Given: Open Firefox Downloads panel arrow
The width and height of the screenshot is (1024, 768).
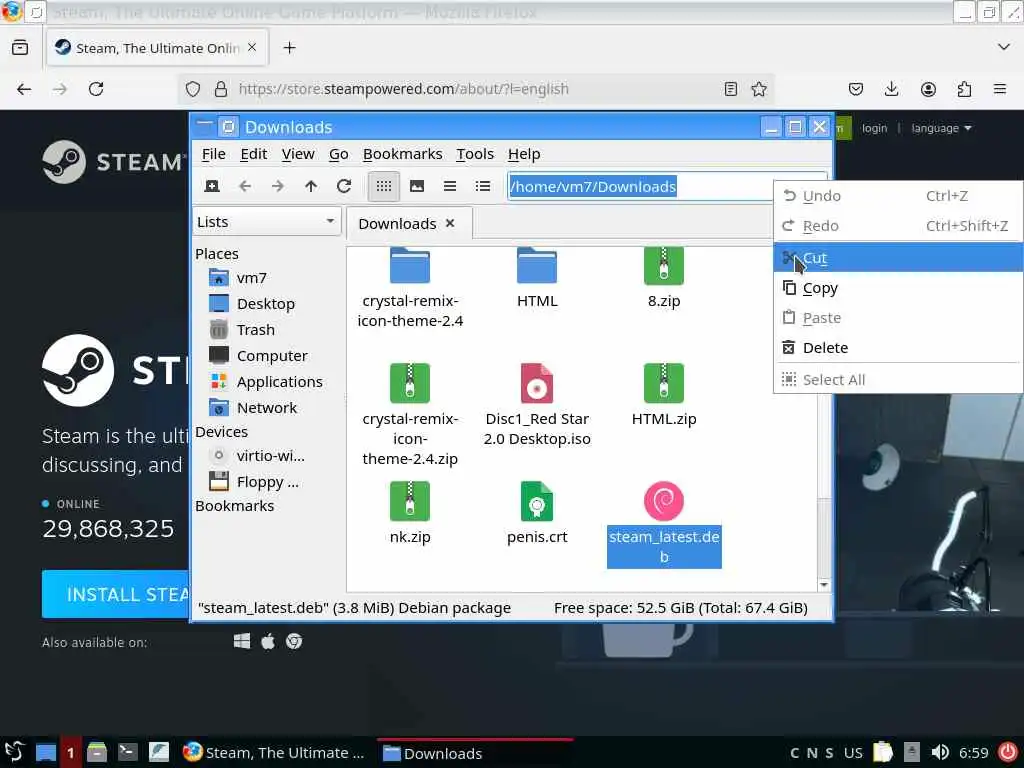Looking at the screenshot, I should coord(891,89).
